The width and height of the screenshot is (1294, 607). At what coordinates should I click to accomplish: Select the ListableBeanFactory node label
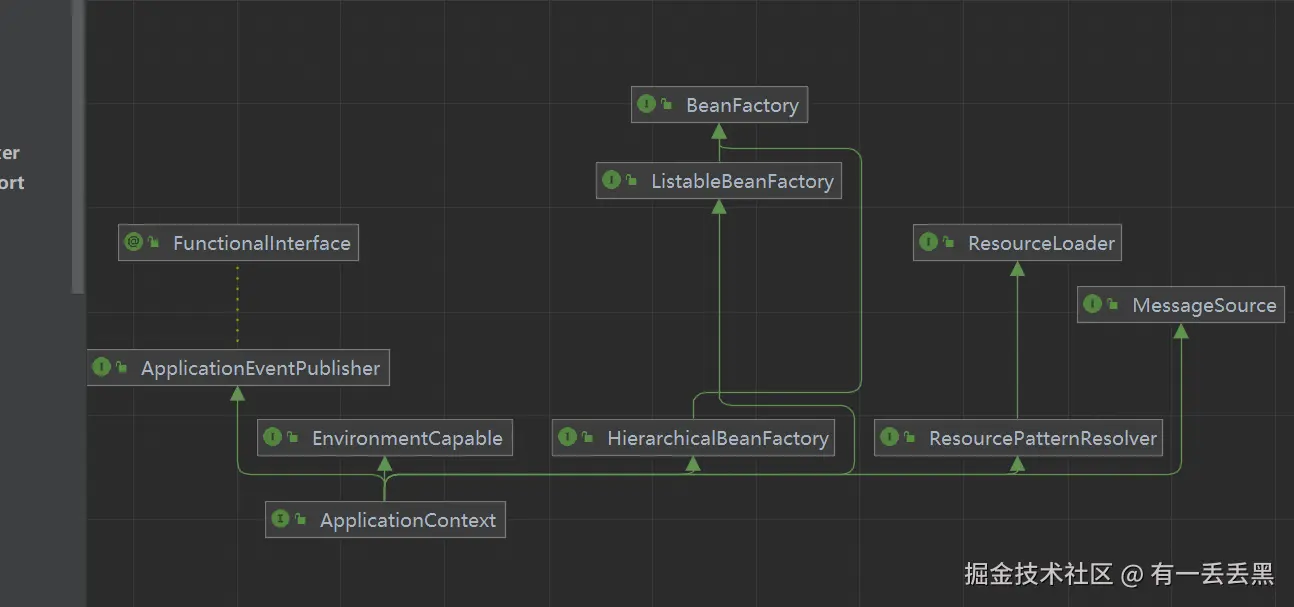742,181
